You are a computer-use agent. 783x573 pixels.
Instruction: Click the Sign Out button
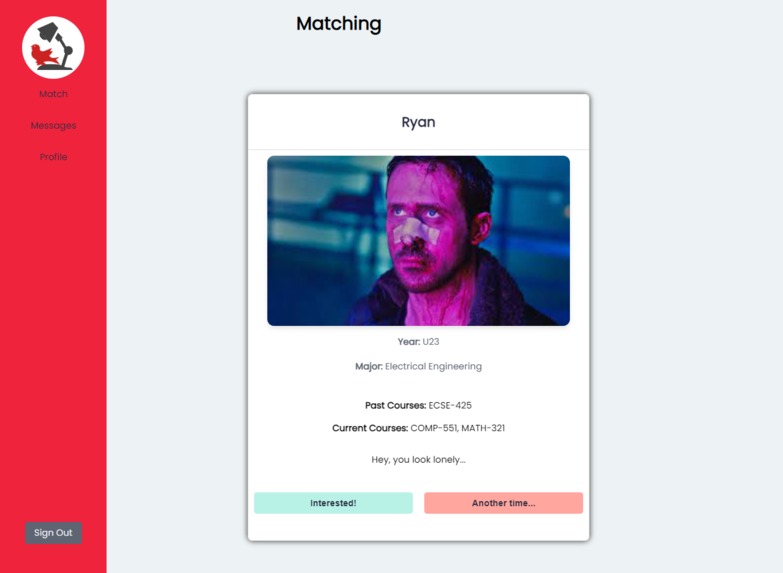click(x=53, y=533)
